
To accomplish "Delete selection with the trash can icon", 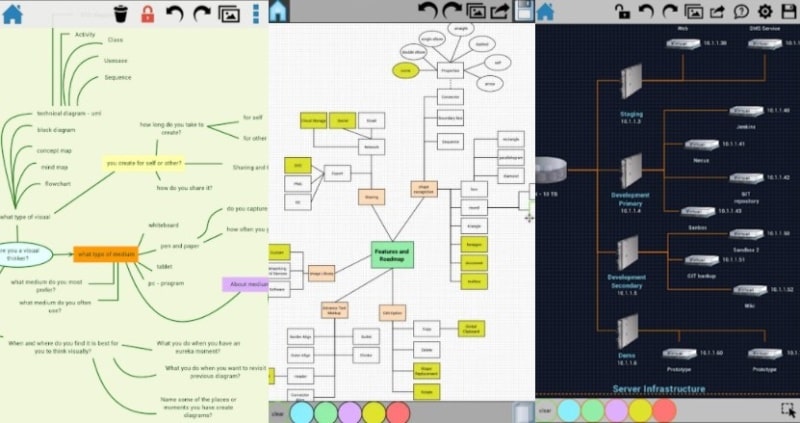I will [x=120, y=14].
